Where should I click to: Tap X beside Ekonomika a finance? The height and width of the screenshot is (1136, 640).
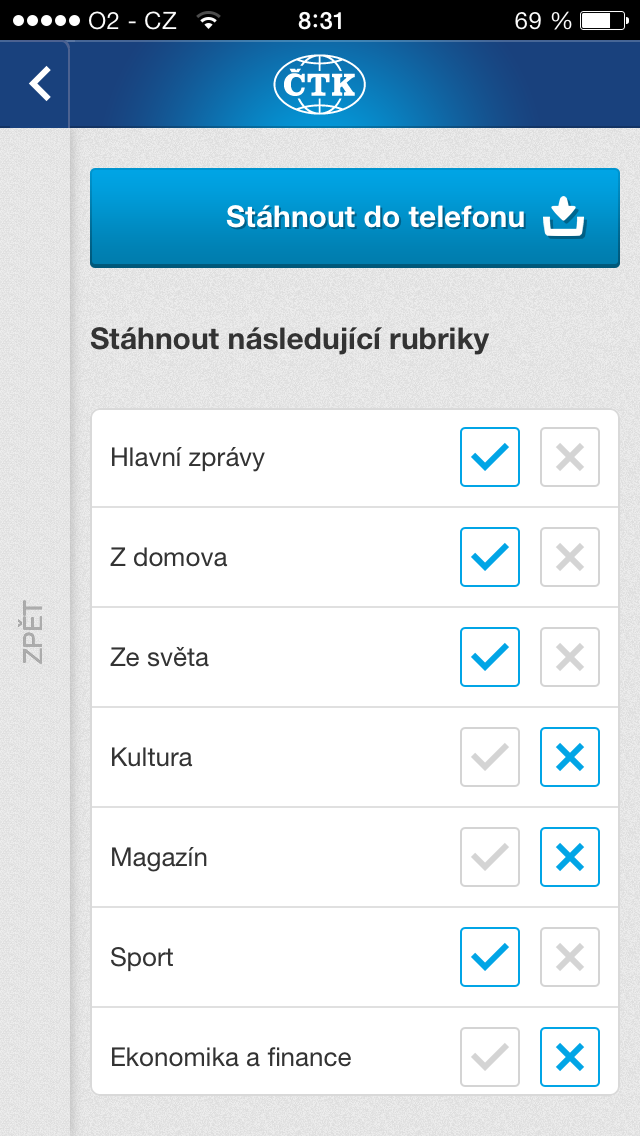570,1057
